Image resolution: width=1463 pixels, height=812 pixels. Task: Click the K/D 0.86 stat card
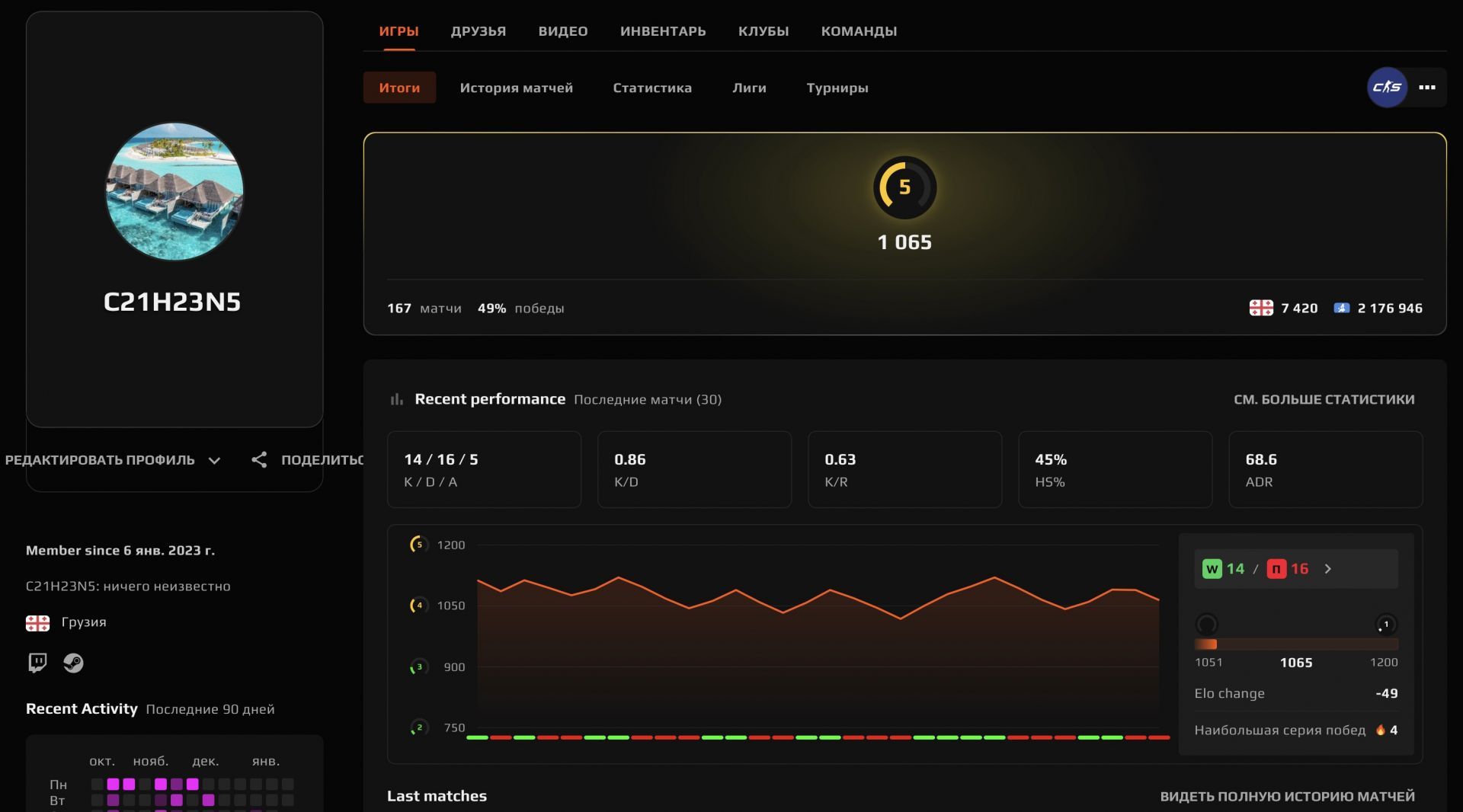(694, 469)
